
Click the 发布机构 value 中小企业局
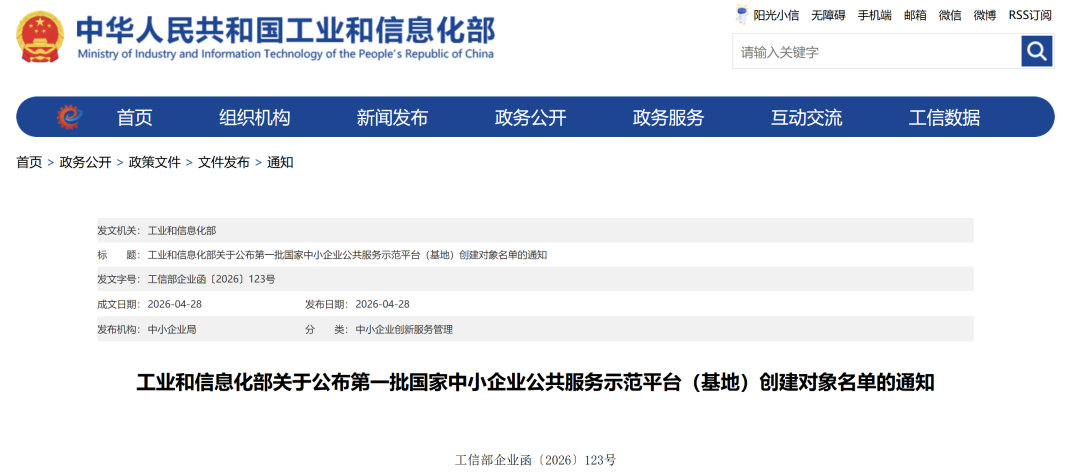172,330
